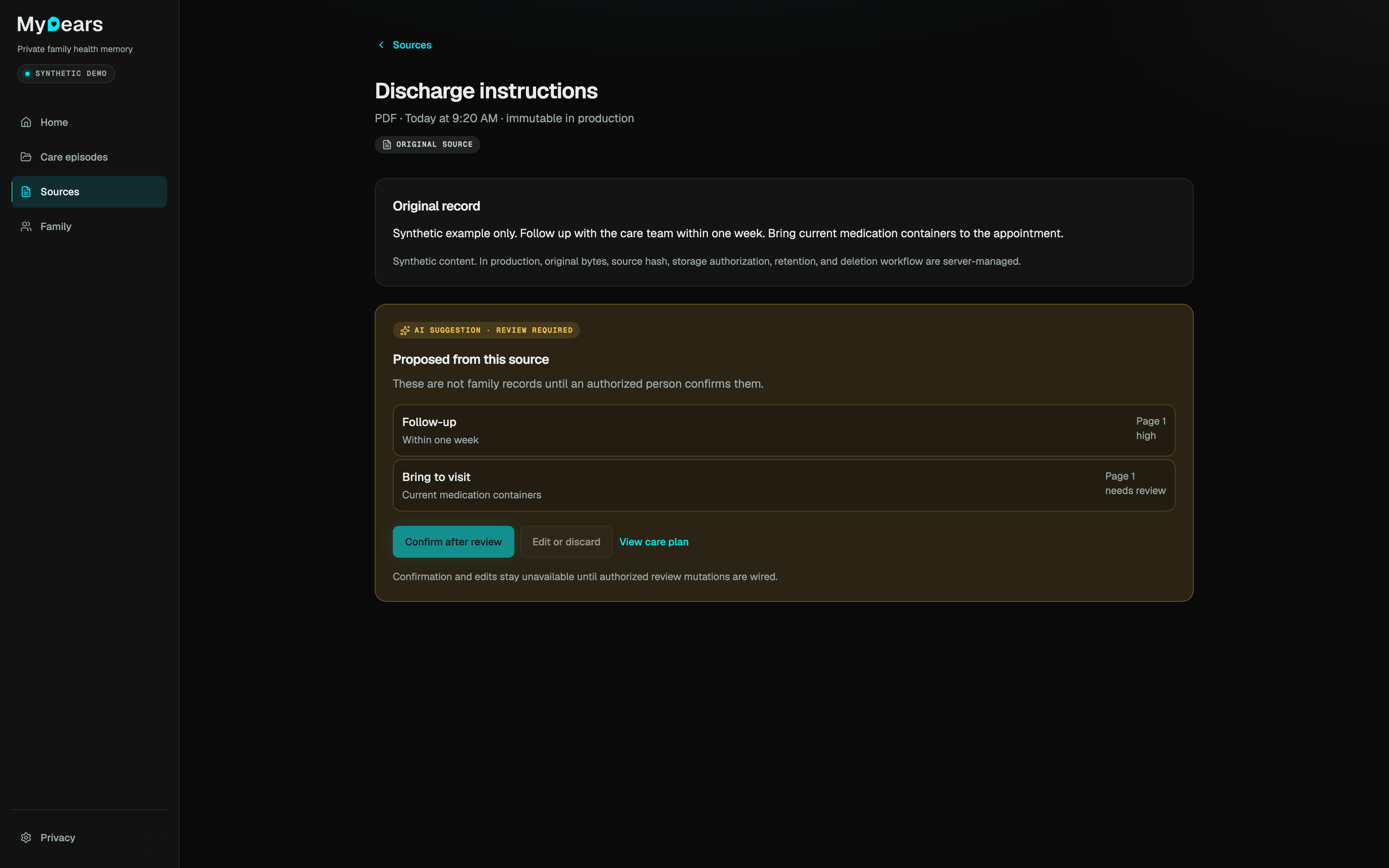This screenshot has height=868, width=1389.
Task: Click 'Page 1' in the Follow-up card
Action: pyautogui.click(x=1150, y=421)
